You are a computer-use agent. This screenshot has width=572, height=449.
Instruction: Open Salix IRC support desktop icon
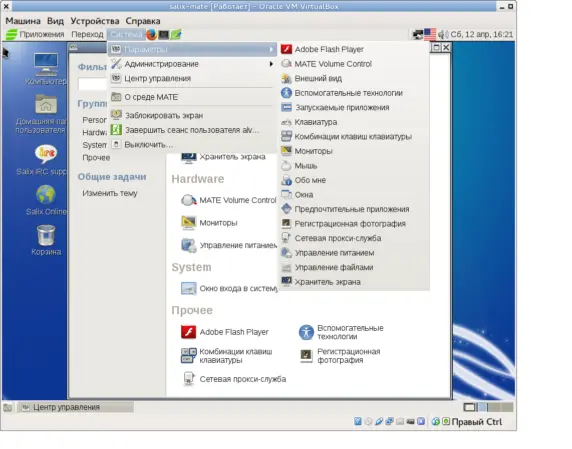[x=42, y=160]
